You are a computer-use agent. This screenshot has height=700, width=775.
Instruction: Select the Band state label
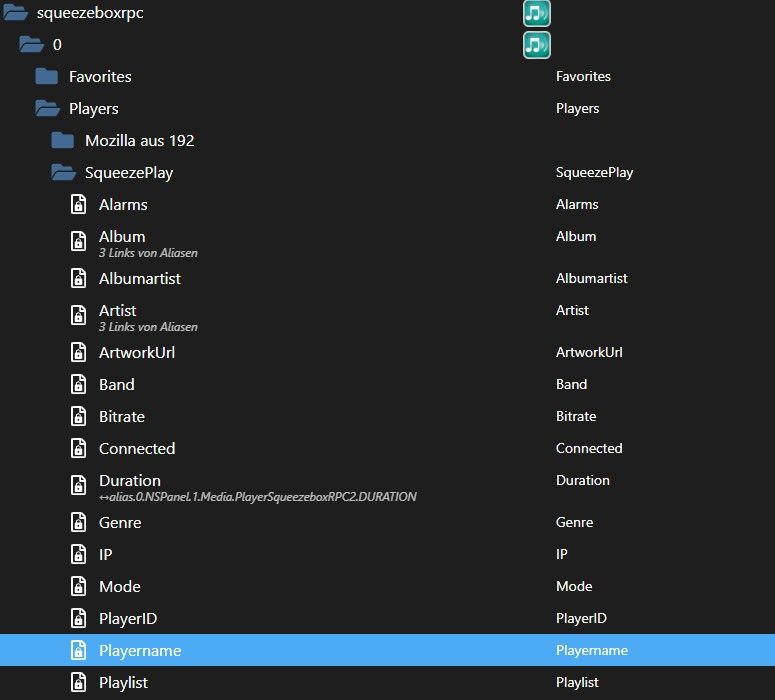pos(117,385)
